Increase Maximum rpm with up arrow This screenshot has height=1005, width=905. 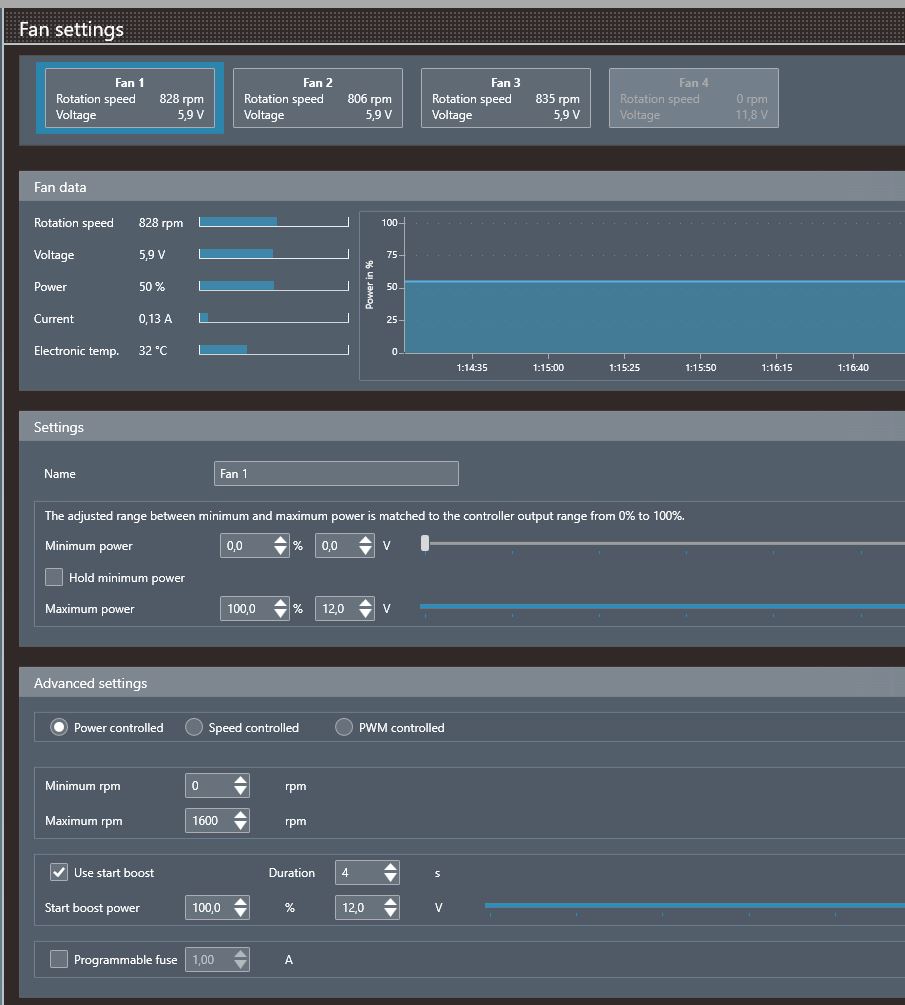coord(240,815)
